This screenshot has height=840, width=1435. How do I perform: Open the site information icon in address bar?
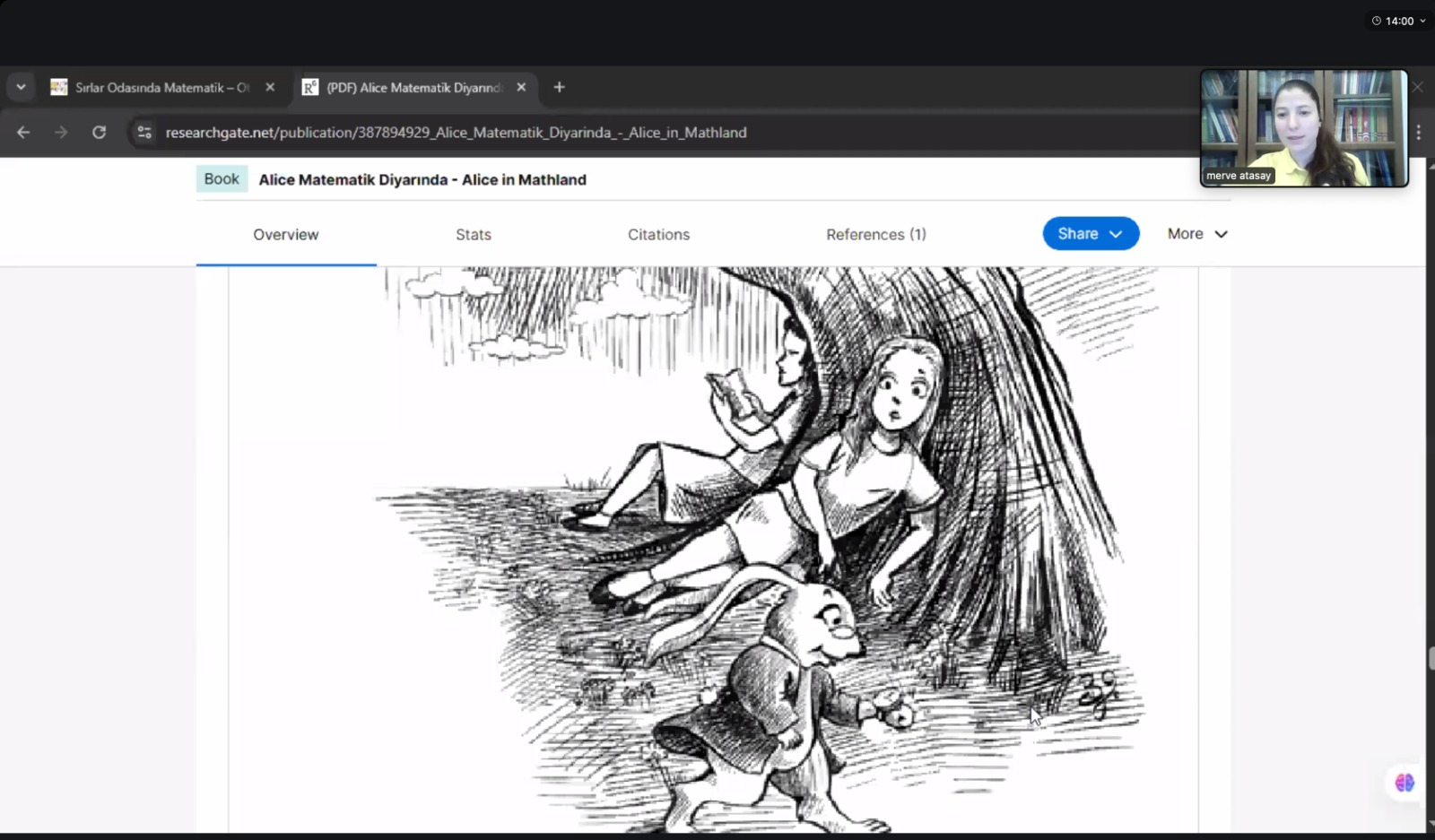[143, 133]
